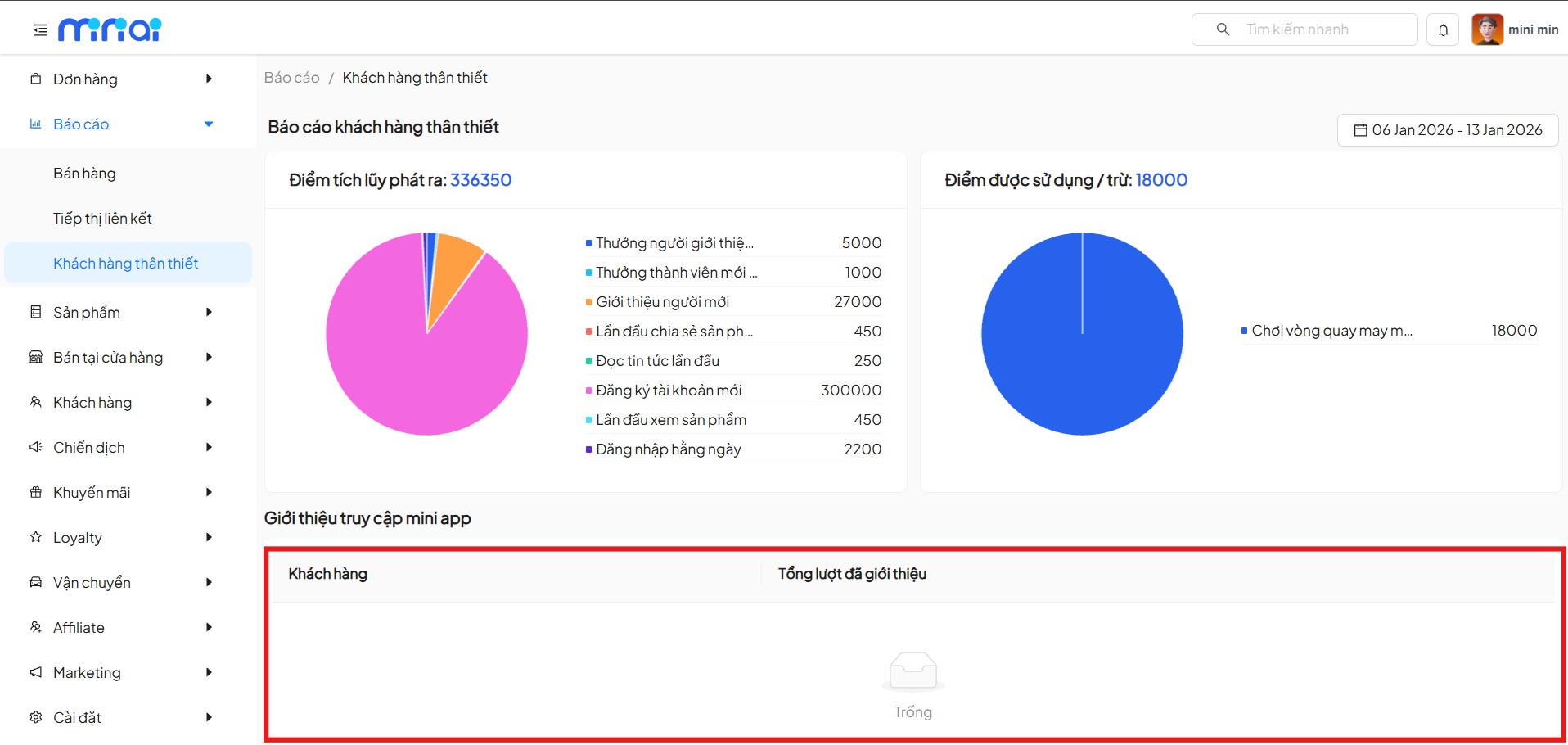This screenshot has width=1568, height=745.
Task: Click the Mimai logo
Action: [110, 29]
